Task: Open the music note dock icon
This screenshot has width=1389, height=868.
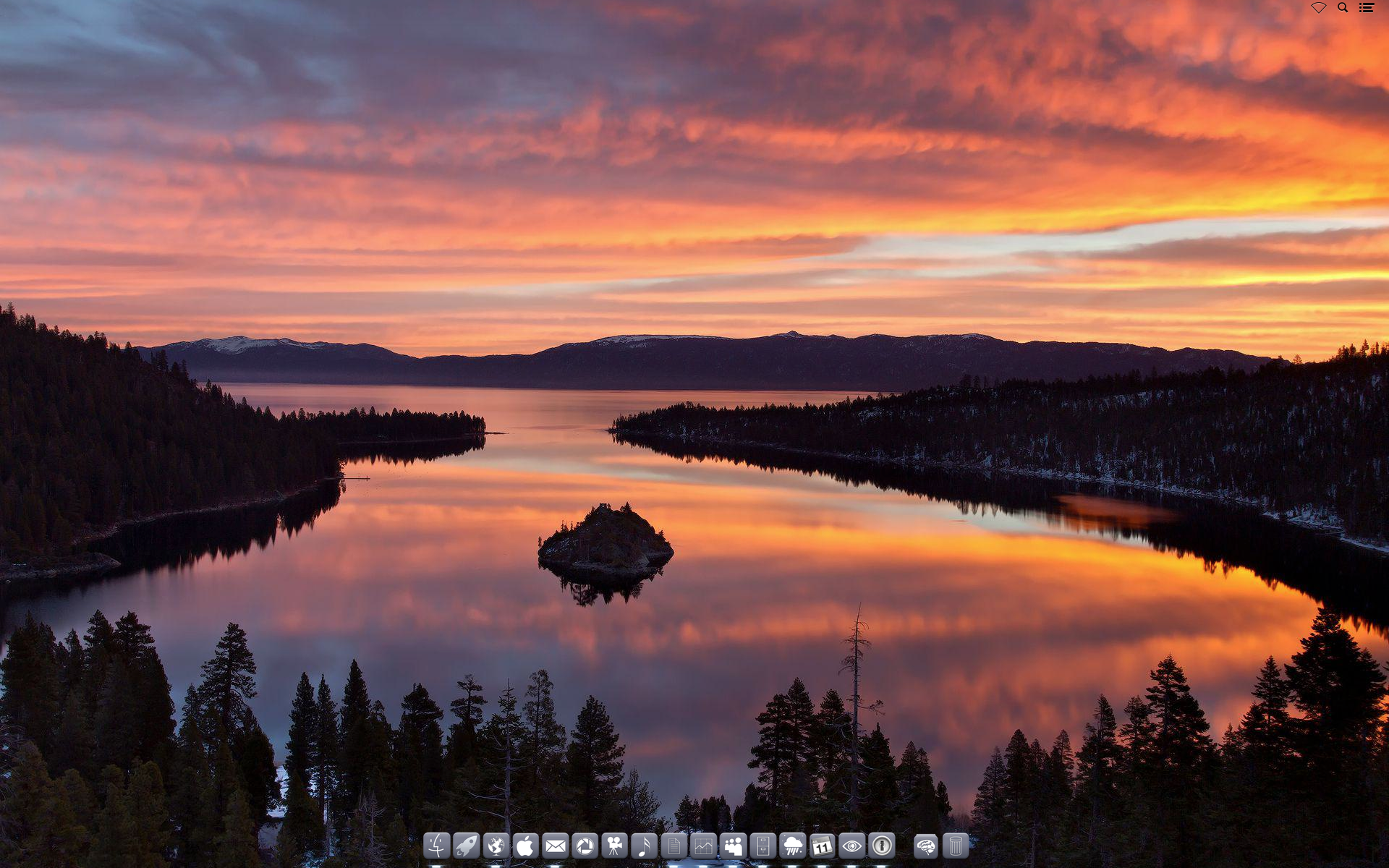Action: point(644,845)
